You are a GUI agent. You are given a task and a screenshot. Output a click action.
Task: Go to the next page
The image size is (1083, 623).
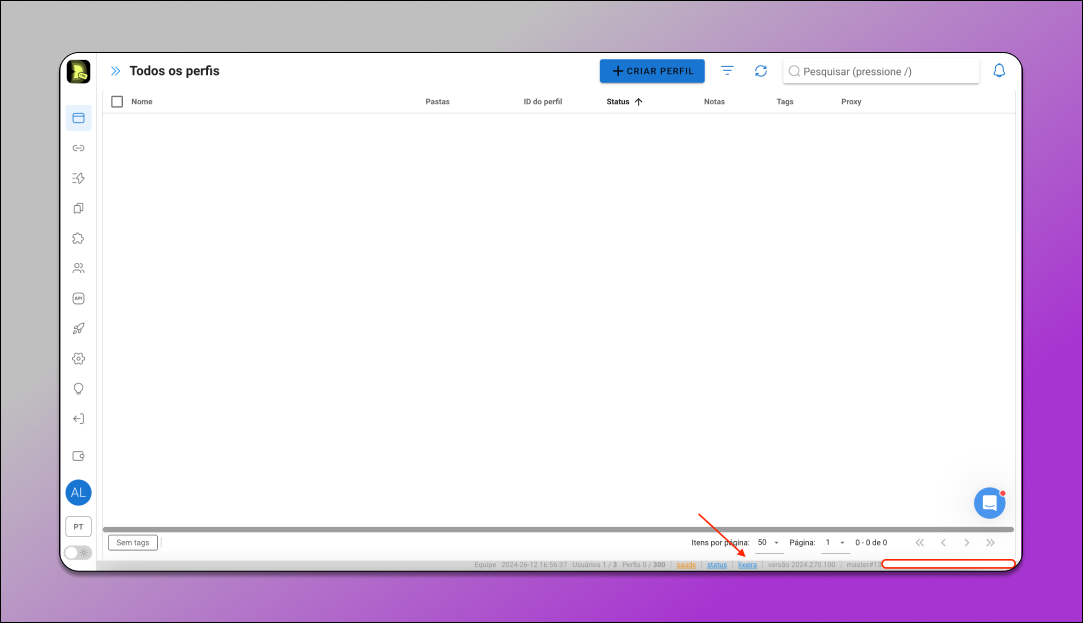tap(967, 543)
